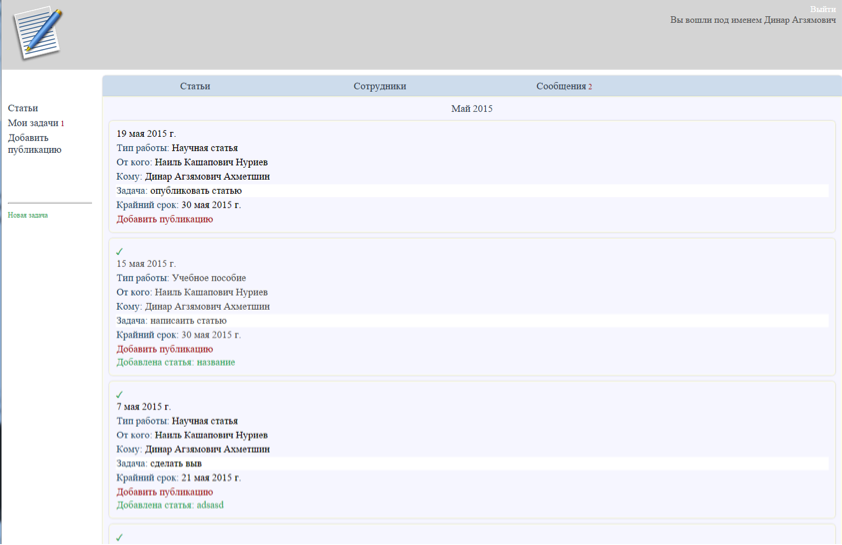Click Добавить публикацию in the 19 мая task
The height and width of the screenshot is (545, 842).
pos(165,219)
